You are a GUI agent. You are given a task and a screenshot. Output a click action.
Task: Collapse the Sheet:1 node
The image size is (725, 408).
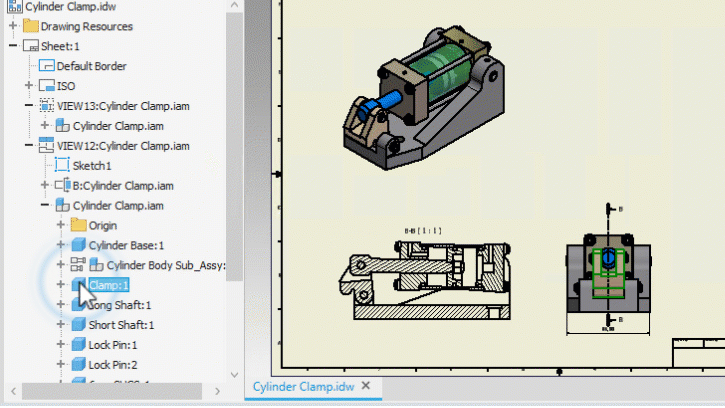(13, 46)
